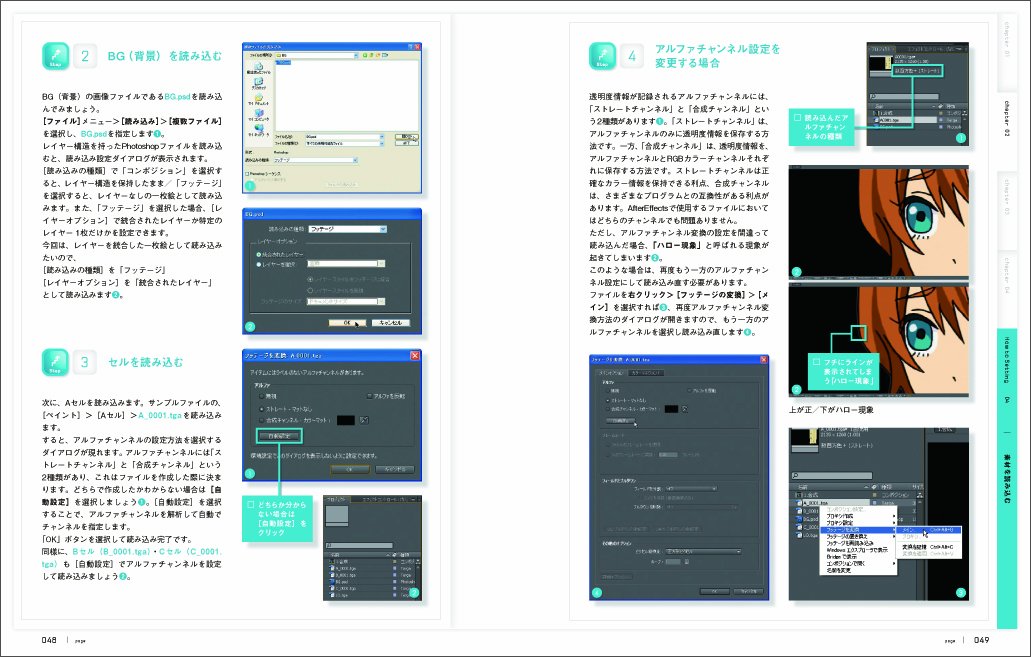Viewport: 1031px width, 657px height.
Task: Select C_0001.tga file icon in step 3 project panel
Action: (x=332, y=588)
